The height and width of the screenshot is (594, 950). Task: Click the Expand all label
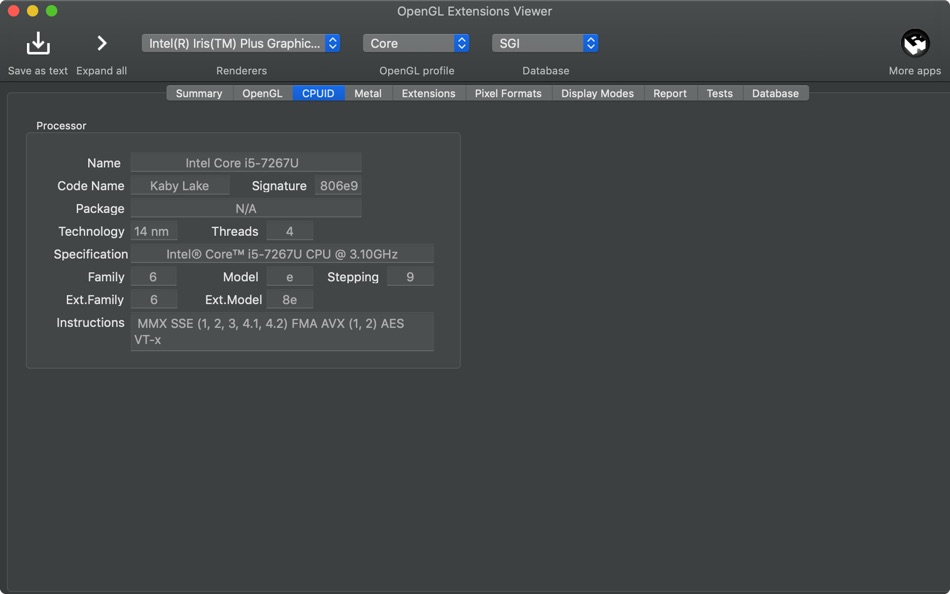[102, 71]
